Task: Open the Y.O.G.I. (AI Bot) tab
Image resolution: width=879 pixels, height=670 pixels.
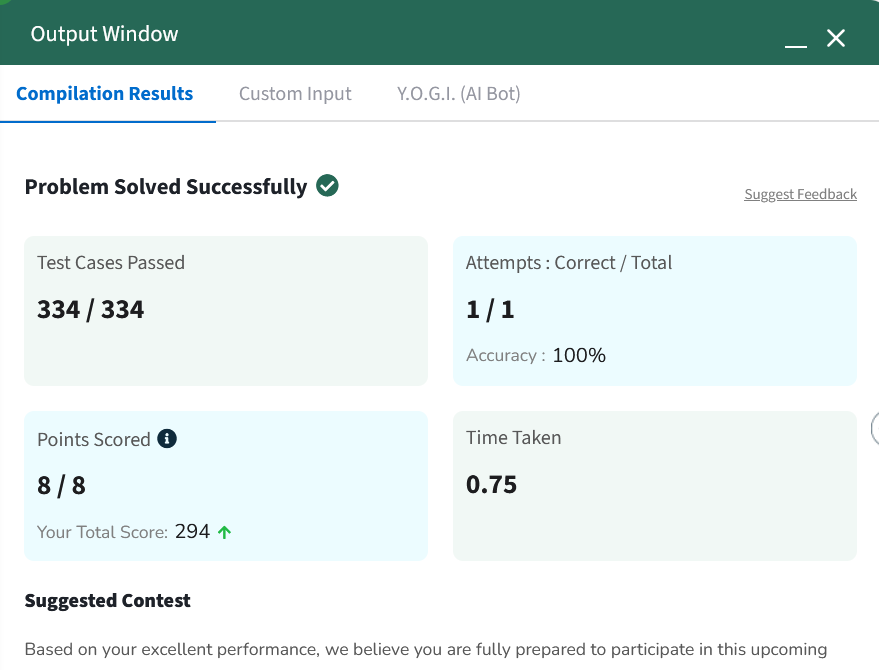Action: [x=459, y=94]
